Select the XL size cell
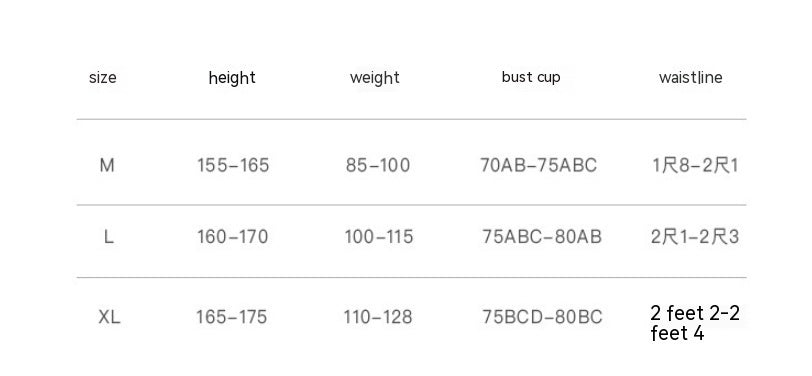Screen dimensions: 812x376 tap(109, 316)
